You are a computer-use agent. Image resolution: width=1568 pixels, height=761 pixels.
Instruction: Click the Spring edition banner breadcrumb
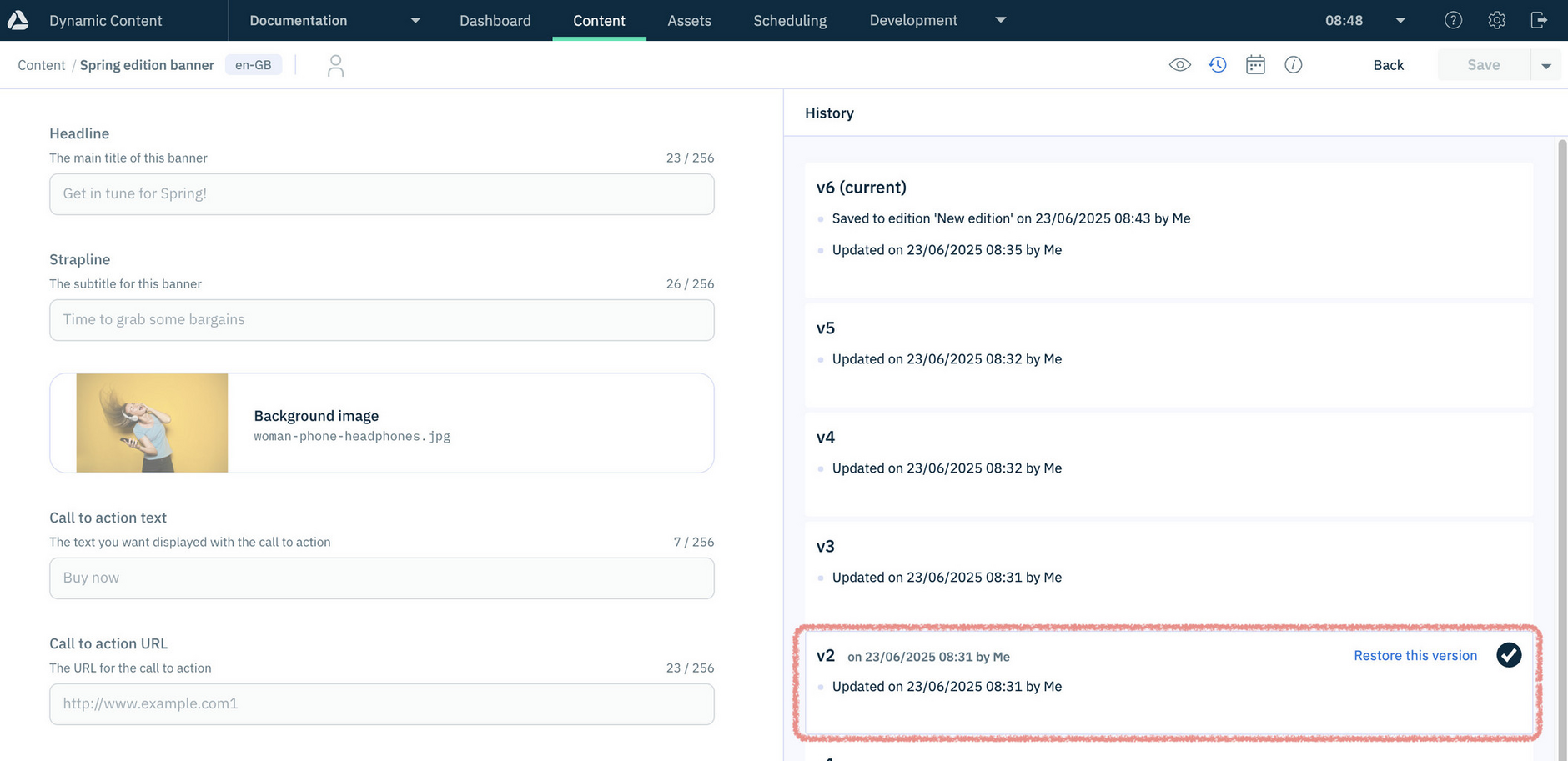coord(147,65)
